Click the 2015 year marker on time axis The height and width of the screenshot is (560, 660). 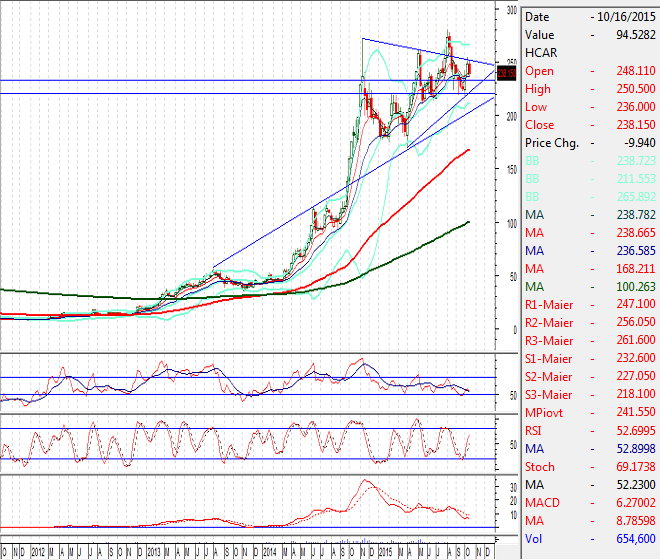[x=386, y=551]
